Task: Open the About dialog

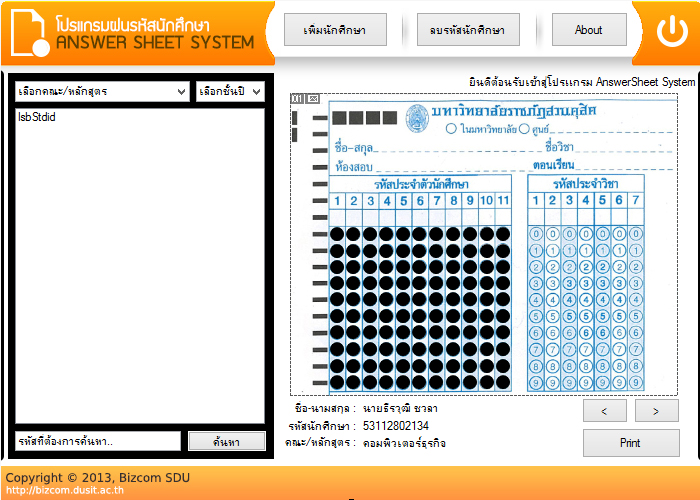Action: point(589,29)
